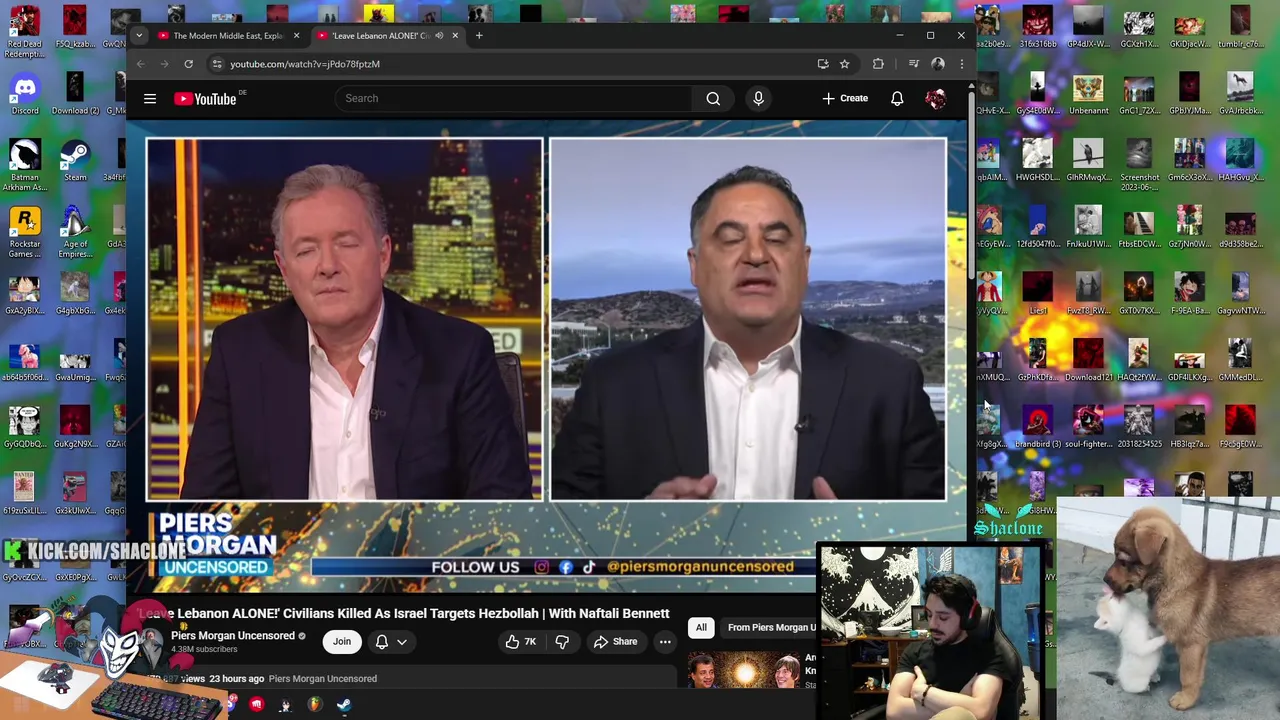Open more actions ellipsis under the video

click(x=665, y=642)
